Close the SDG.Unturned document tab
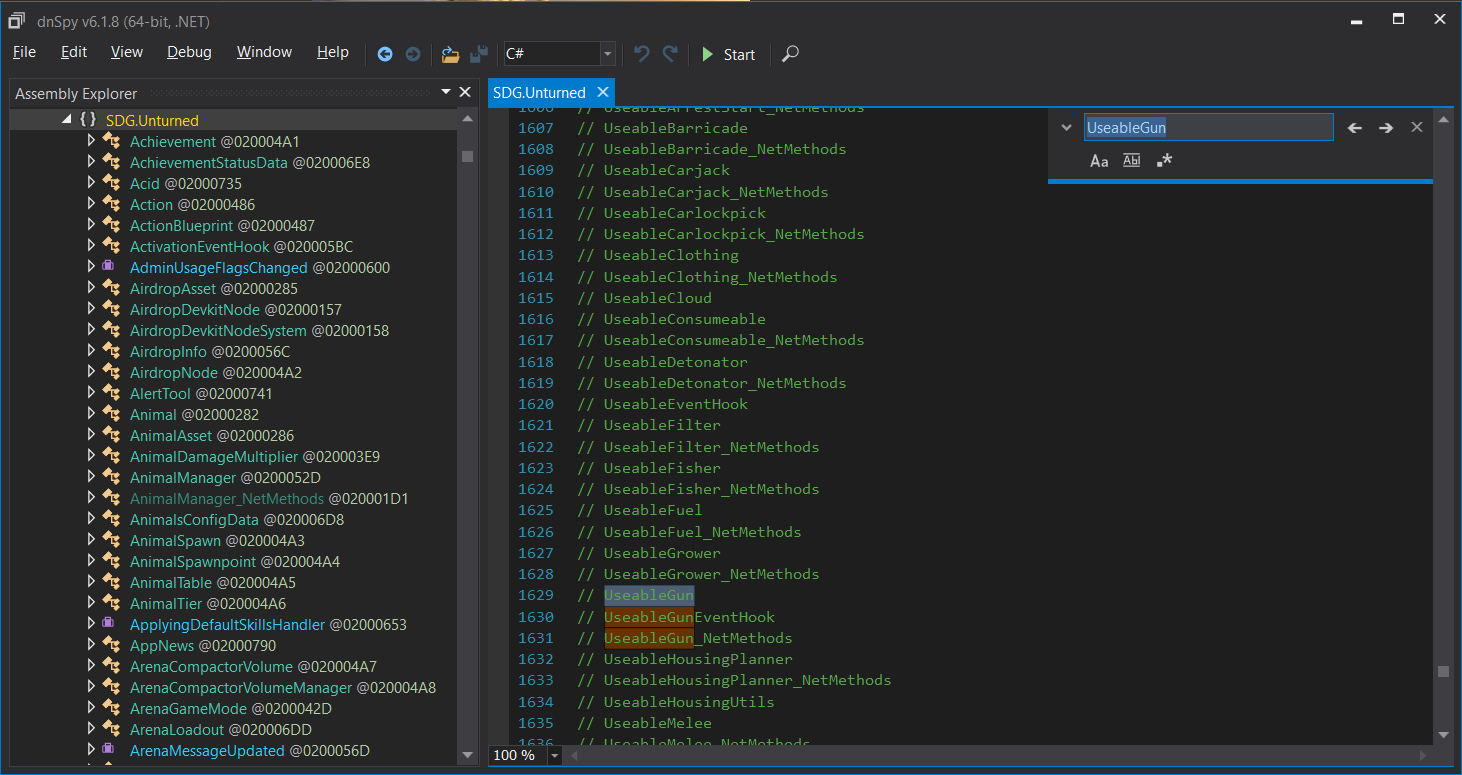 tap(602, 92)
